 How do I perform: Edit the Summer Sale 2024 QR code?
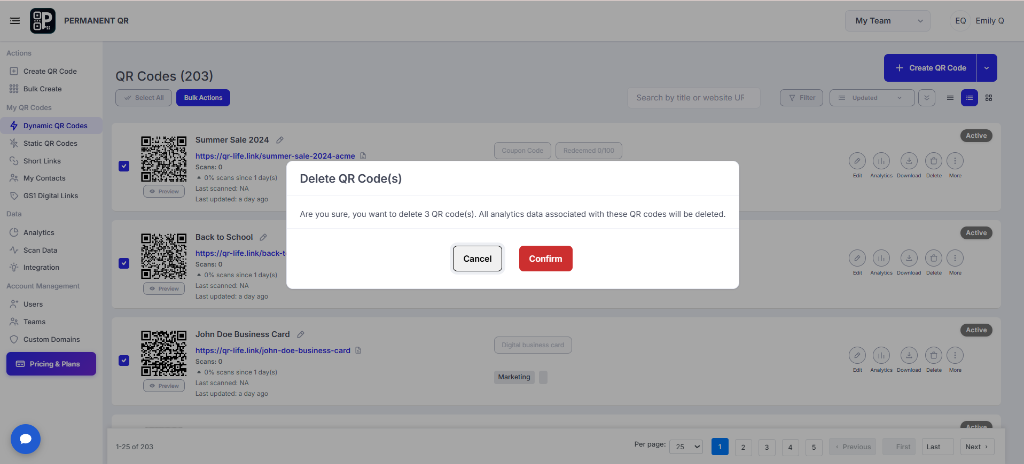tap(857, 160)
